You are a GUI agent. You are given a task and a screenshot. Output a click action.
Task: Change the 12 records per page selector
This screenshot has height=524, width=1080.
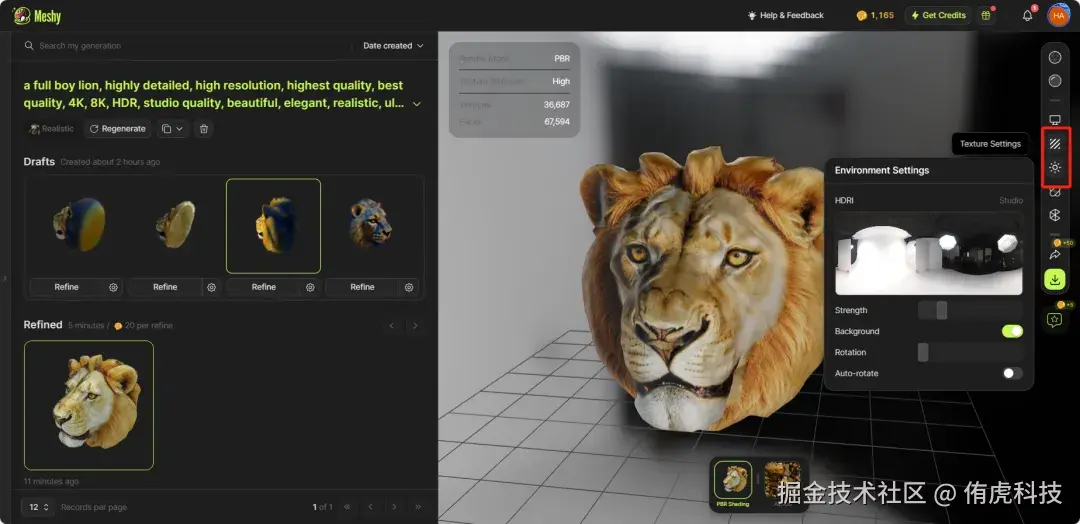[38, 507]
